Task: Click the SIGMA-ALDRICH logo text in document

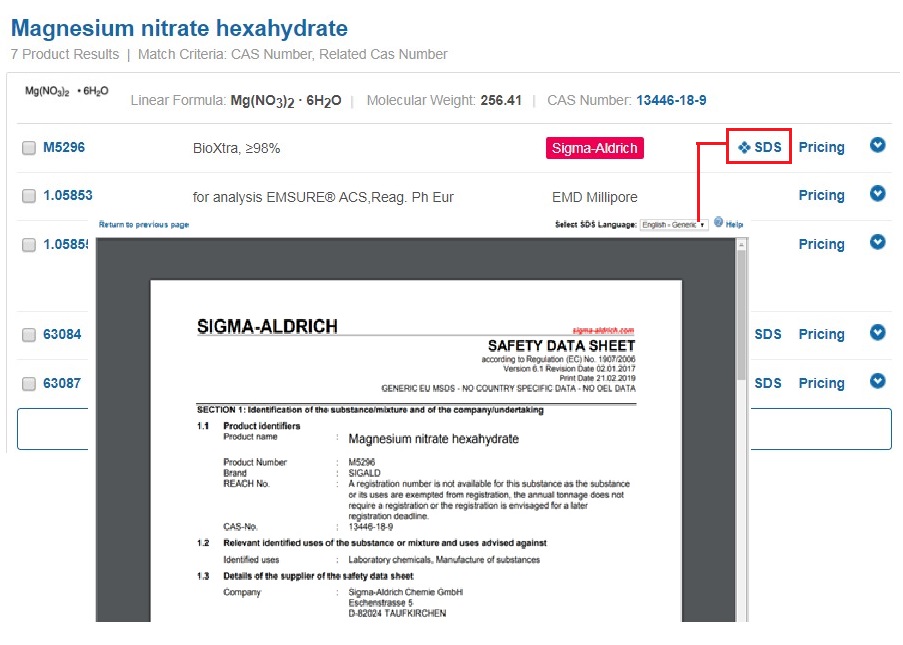Action: point(267,327)
